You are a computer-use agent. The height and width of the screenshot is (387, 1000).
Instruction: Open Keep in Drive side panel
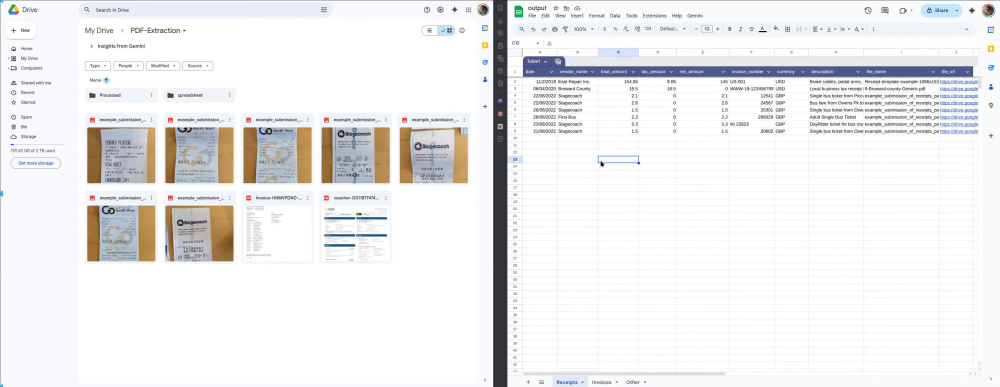click(485, 45)
